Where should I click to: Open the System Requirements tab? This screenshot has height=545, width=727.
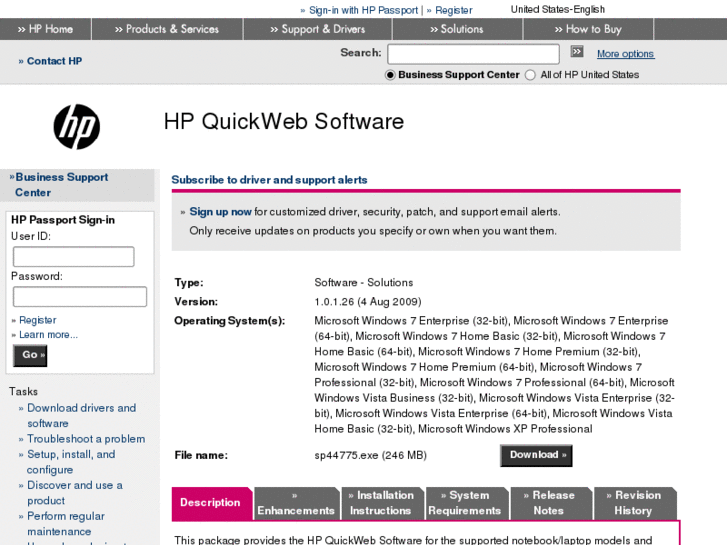click(466, 503)
